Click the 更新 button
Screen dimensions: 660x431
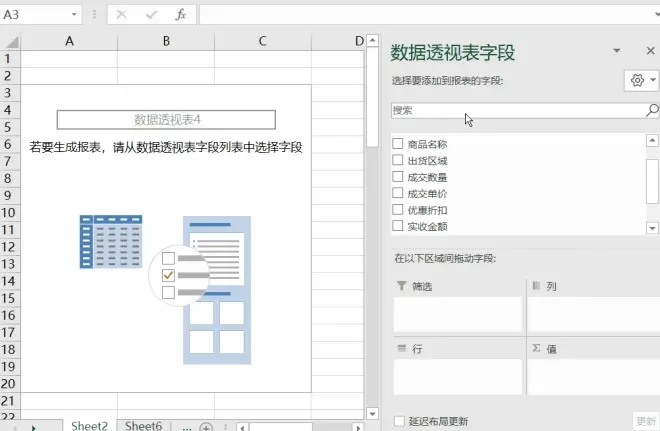[x=646, y=421]
